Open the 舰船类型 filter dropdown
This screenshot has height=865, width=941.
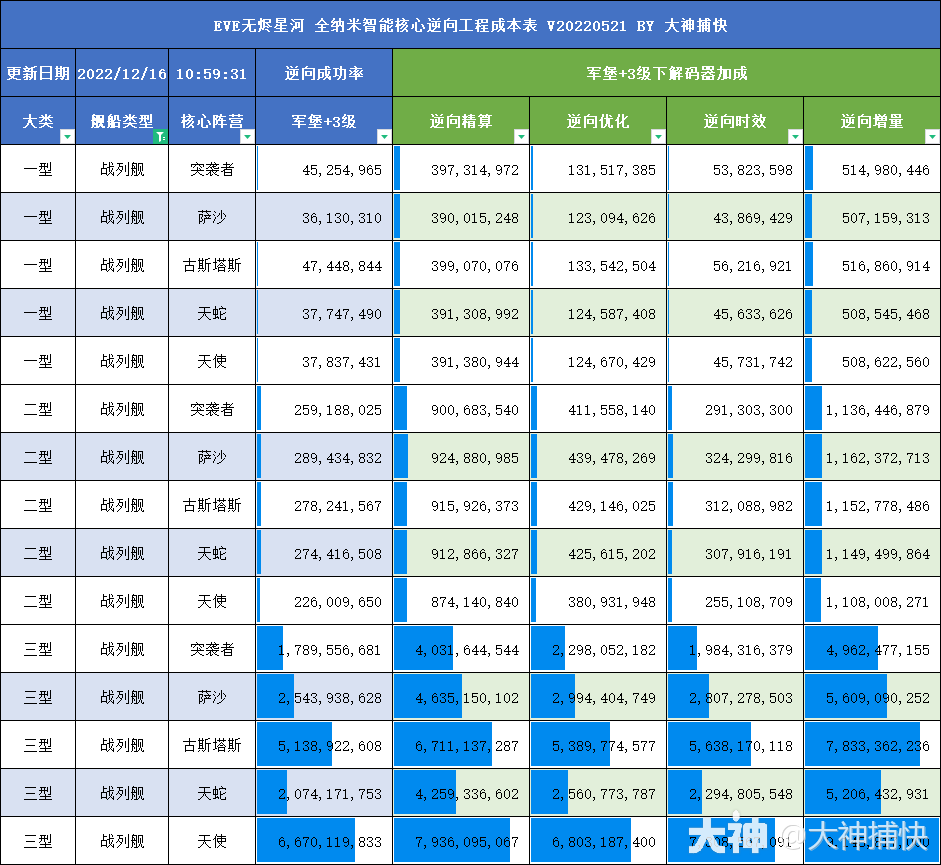point(160,137)
